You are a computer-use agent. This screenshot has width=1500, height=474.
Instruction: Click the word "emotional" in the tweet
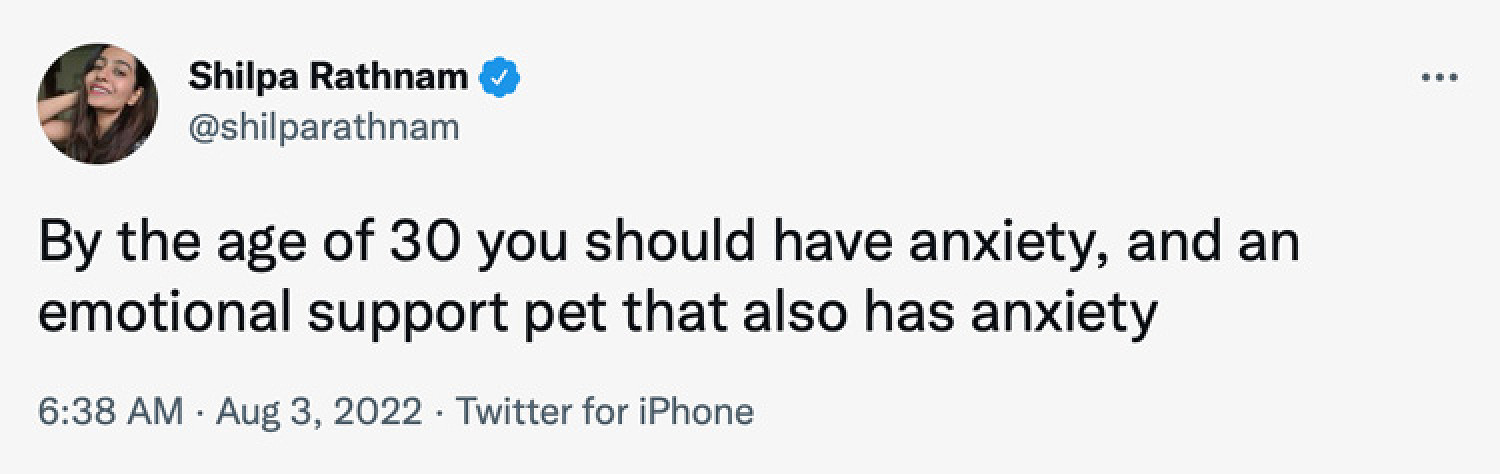170,313
